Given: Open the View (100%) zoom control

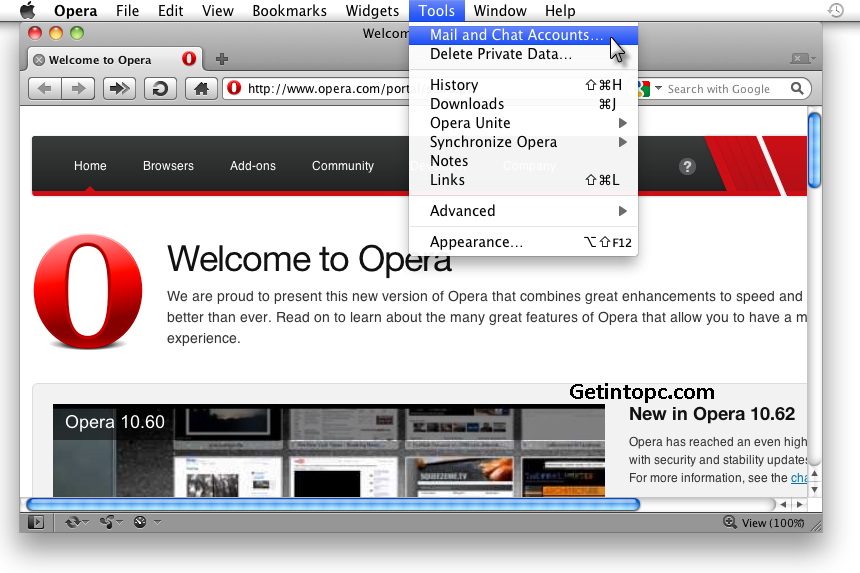Looking at the screenshot, I should [x=772, y=523].
